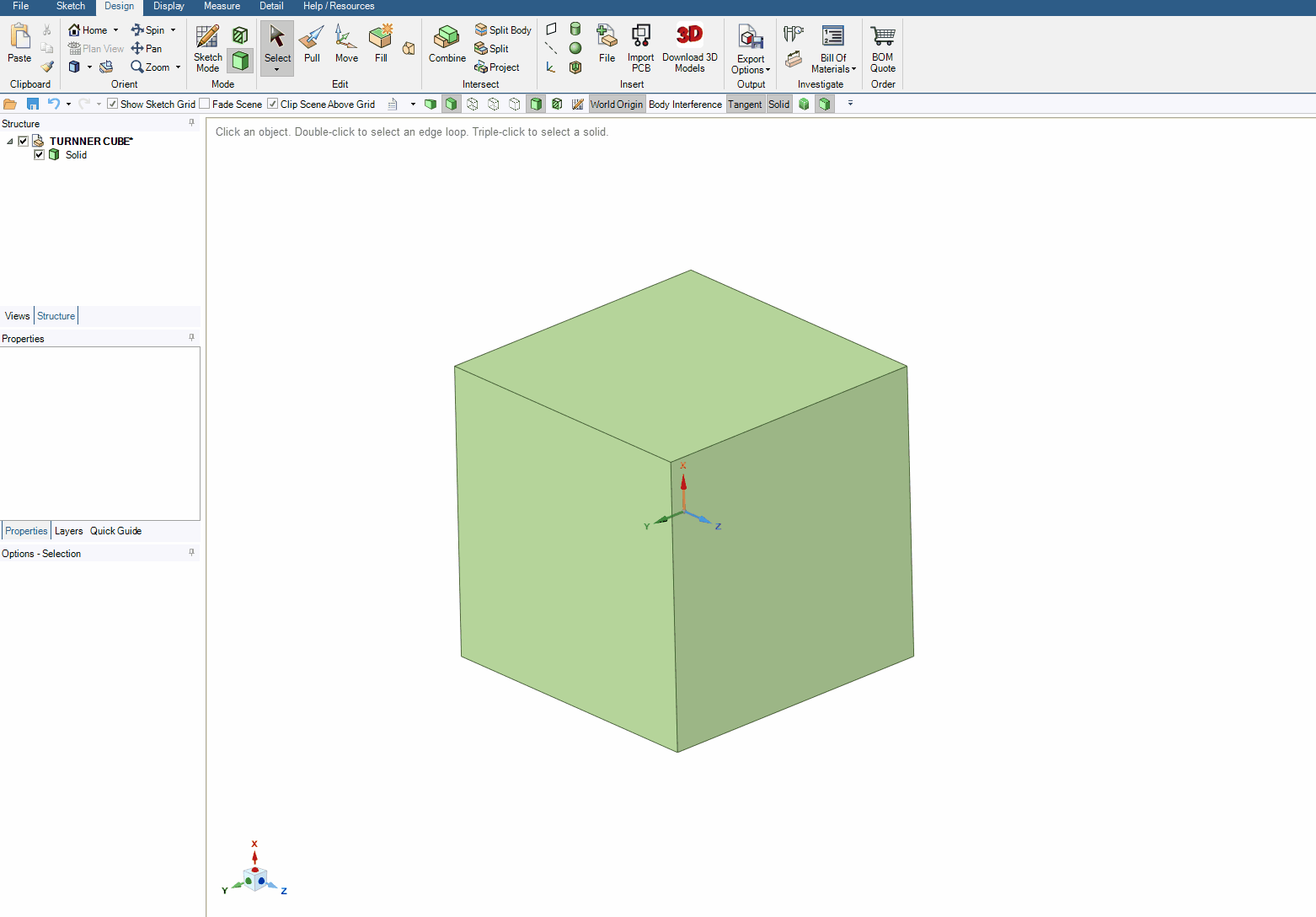Image resolution: width=1316 pixels, height=917 pixels.
Task: Switch to 3D mode solid cube icon
Action: [240, 61]
